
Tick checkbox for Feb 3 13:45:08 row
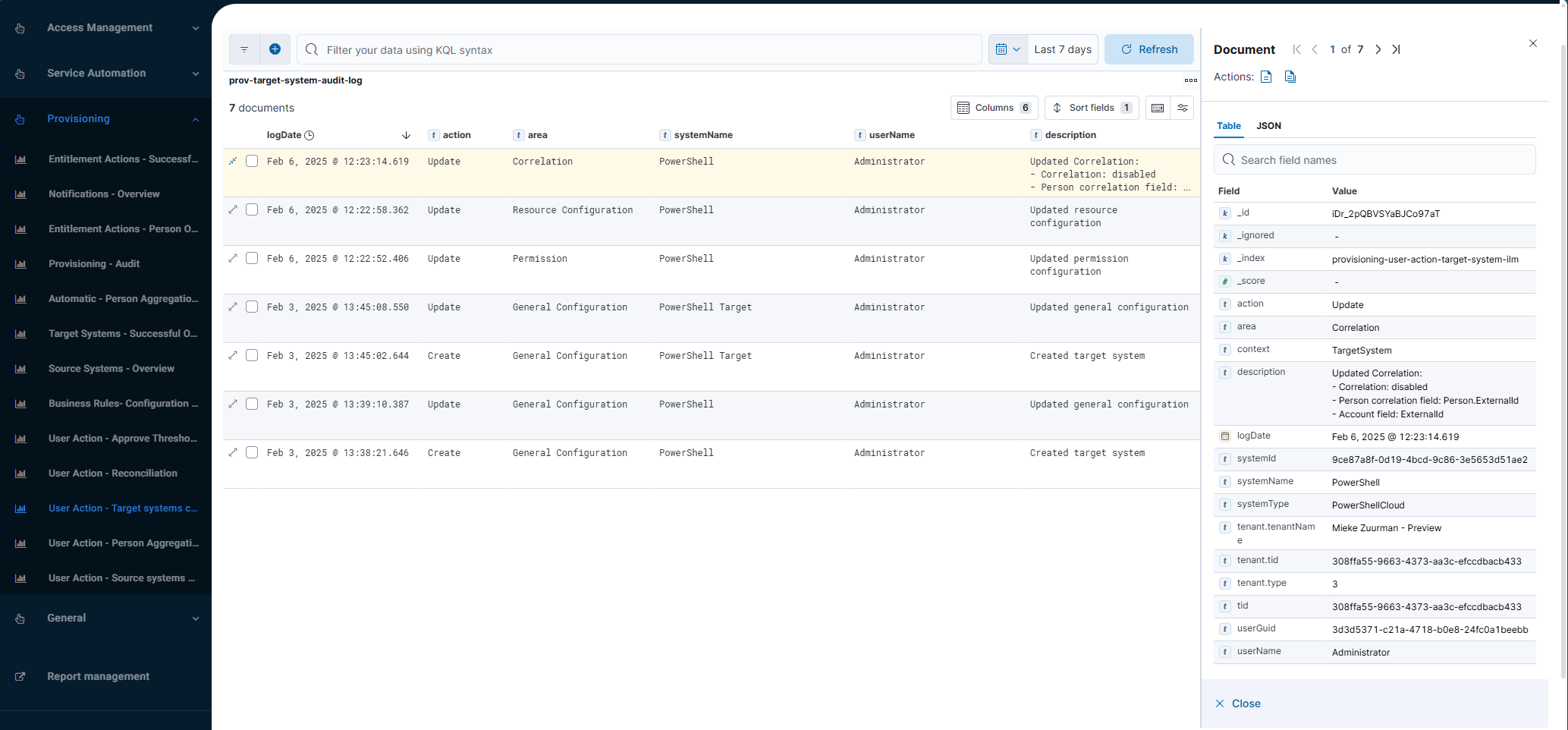[252, 307]
